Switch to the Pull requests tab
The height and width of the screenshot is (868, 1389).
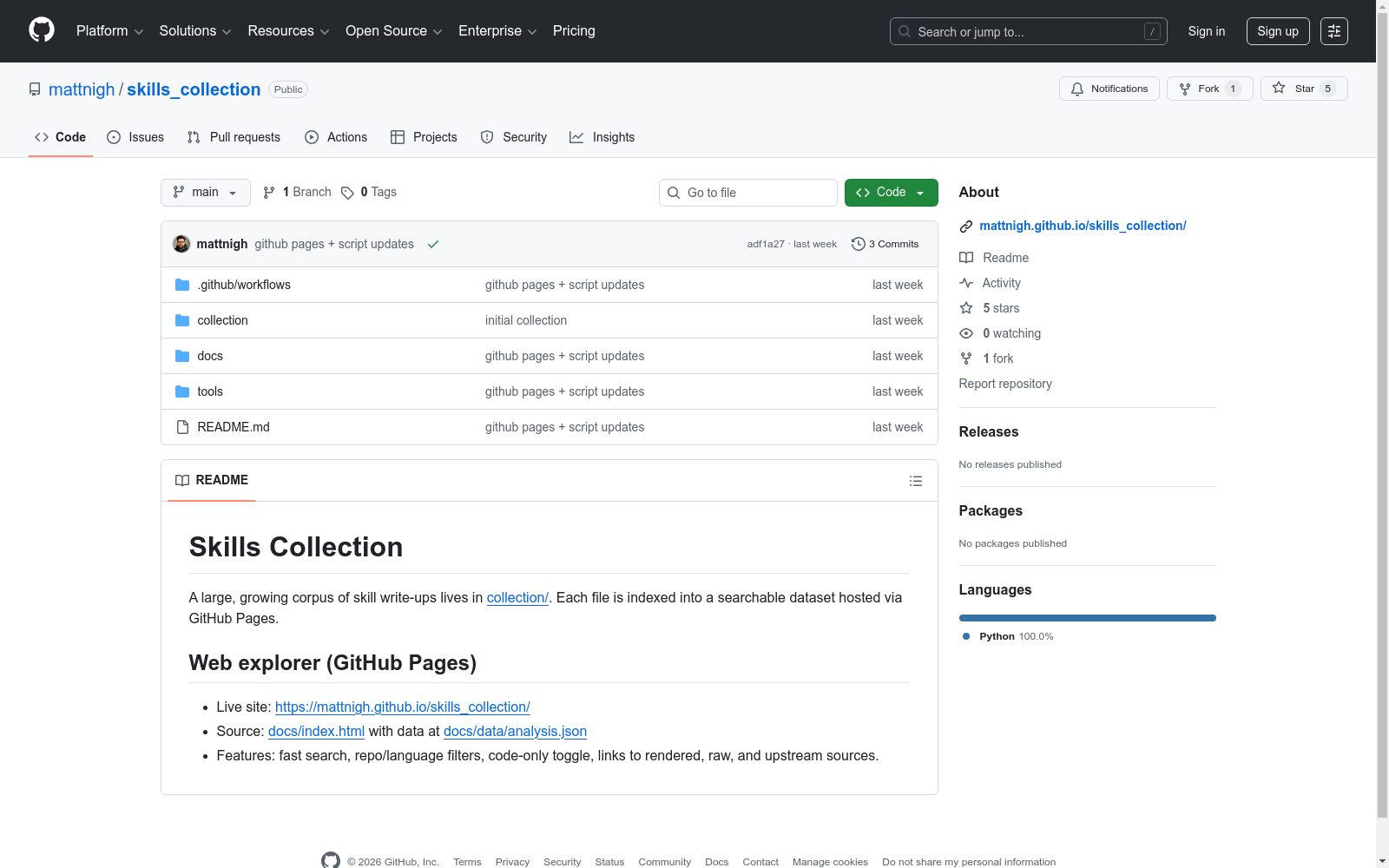click(x=234, y=137)
